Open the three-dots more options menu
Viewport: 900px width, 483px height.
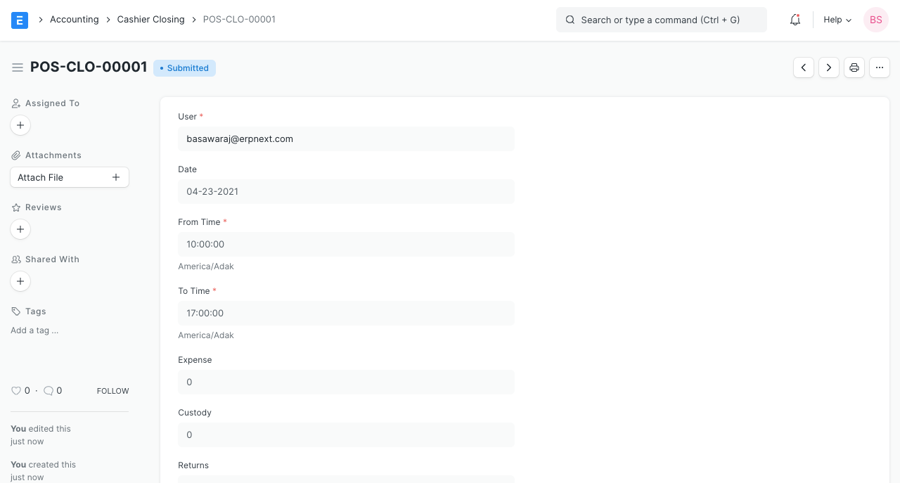(879, 68)
